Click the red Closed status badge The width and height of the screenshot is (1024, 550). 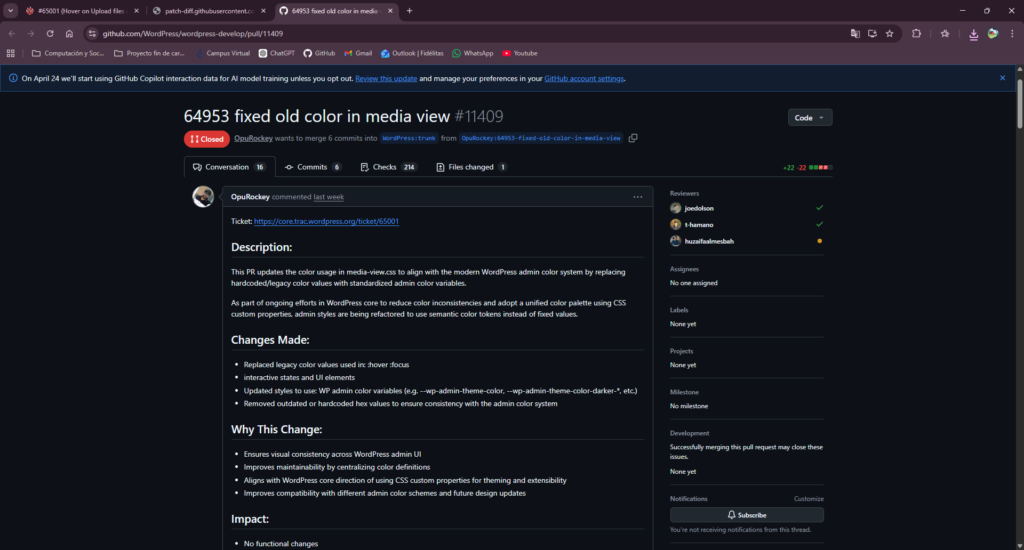(206, 138)
